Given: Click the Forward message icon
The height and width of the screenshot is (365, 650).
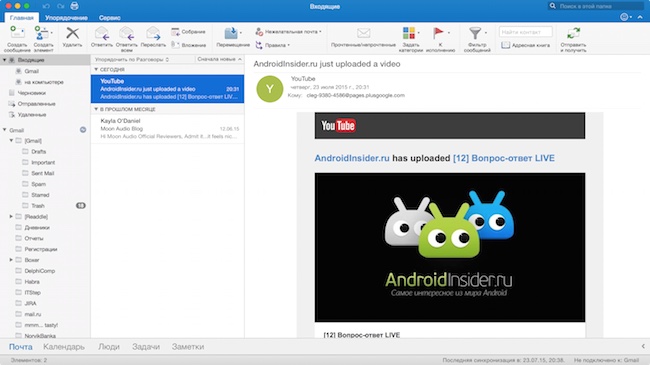Looking at the screenshot, I should 153,33.
